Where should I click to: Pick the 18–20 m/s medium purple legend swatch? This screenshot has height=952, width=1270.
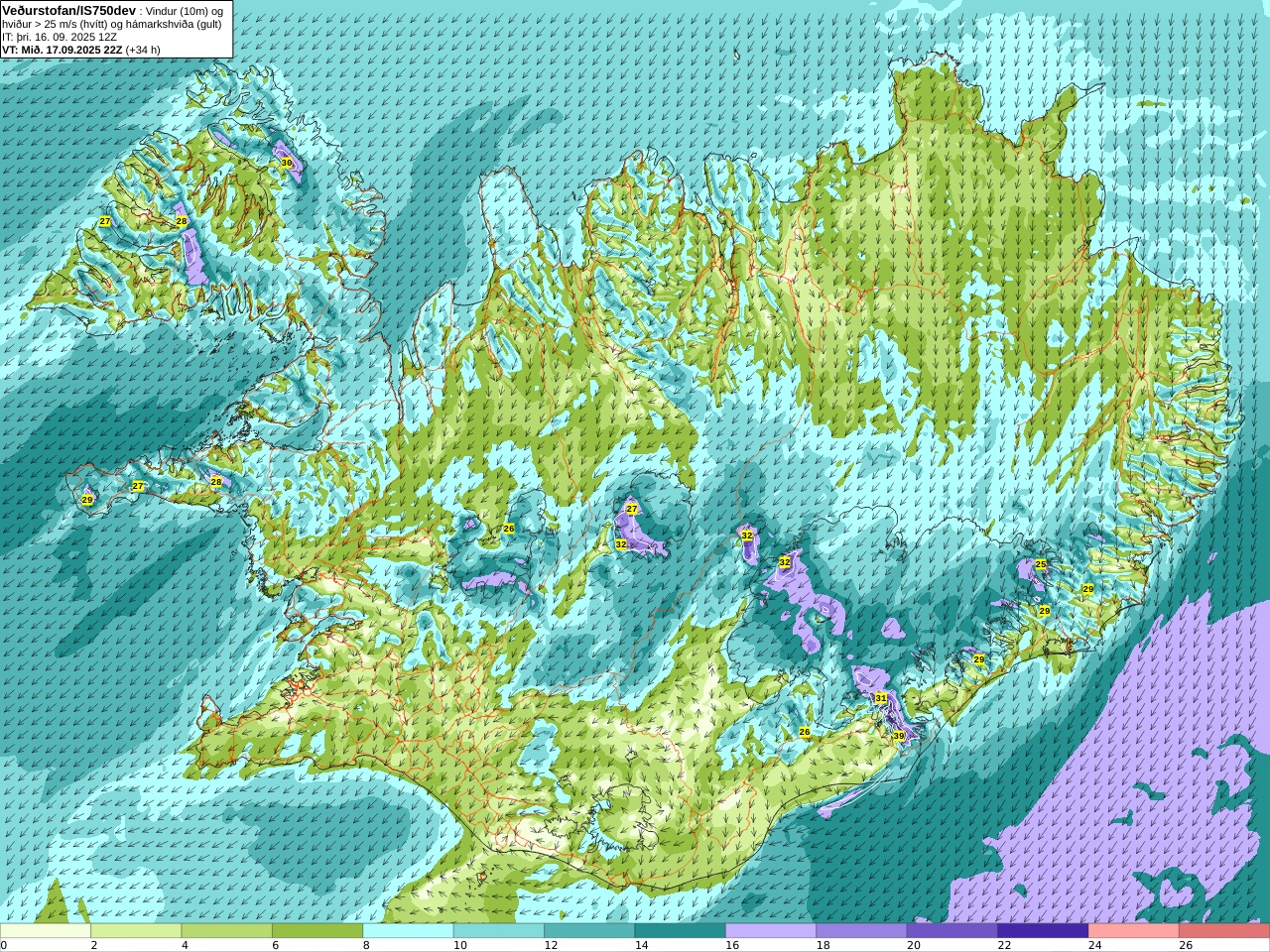click(x=861, y=931)
